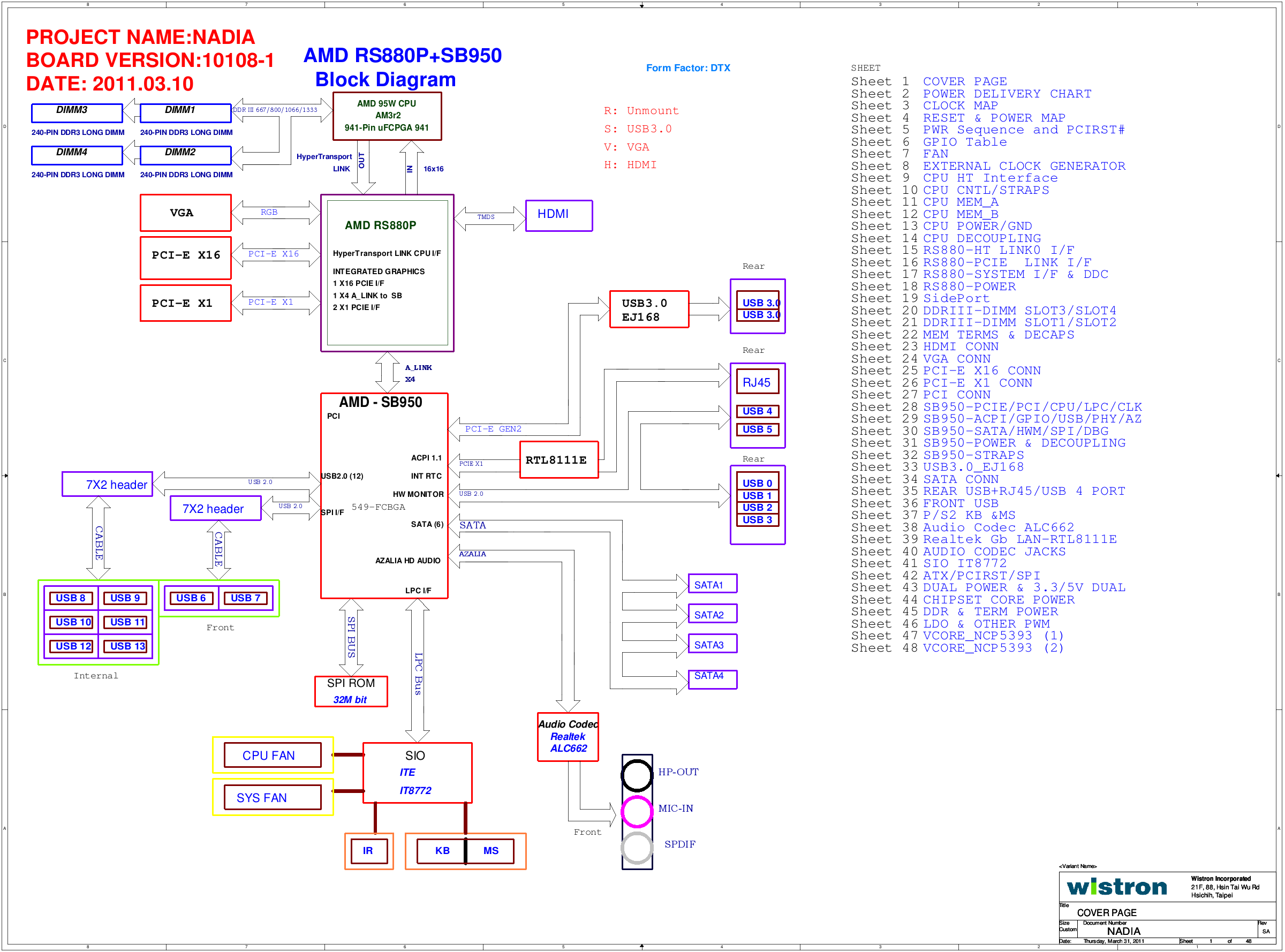Click the Wistron company logo
Image resolution: width=1285 pixels, height=952 pixels.
[1117, 887]
